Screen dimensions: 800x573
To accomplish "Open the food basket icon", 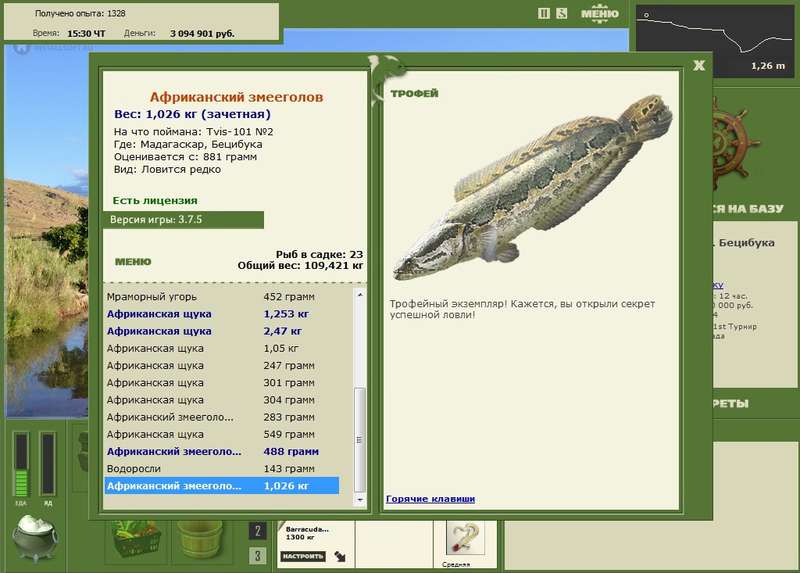I will click(x=137, y=541).
